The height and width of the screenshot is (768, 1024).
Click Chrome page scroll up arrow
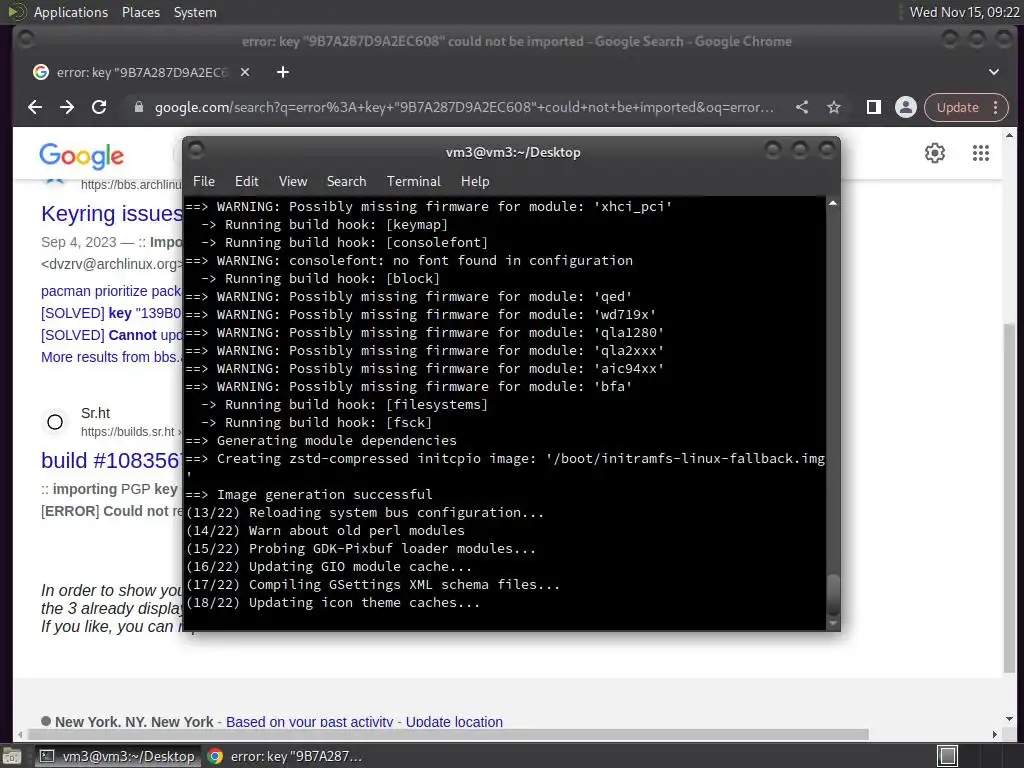click(x=1009, y=136)
